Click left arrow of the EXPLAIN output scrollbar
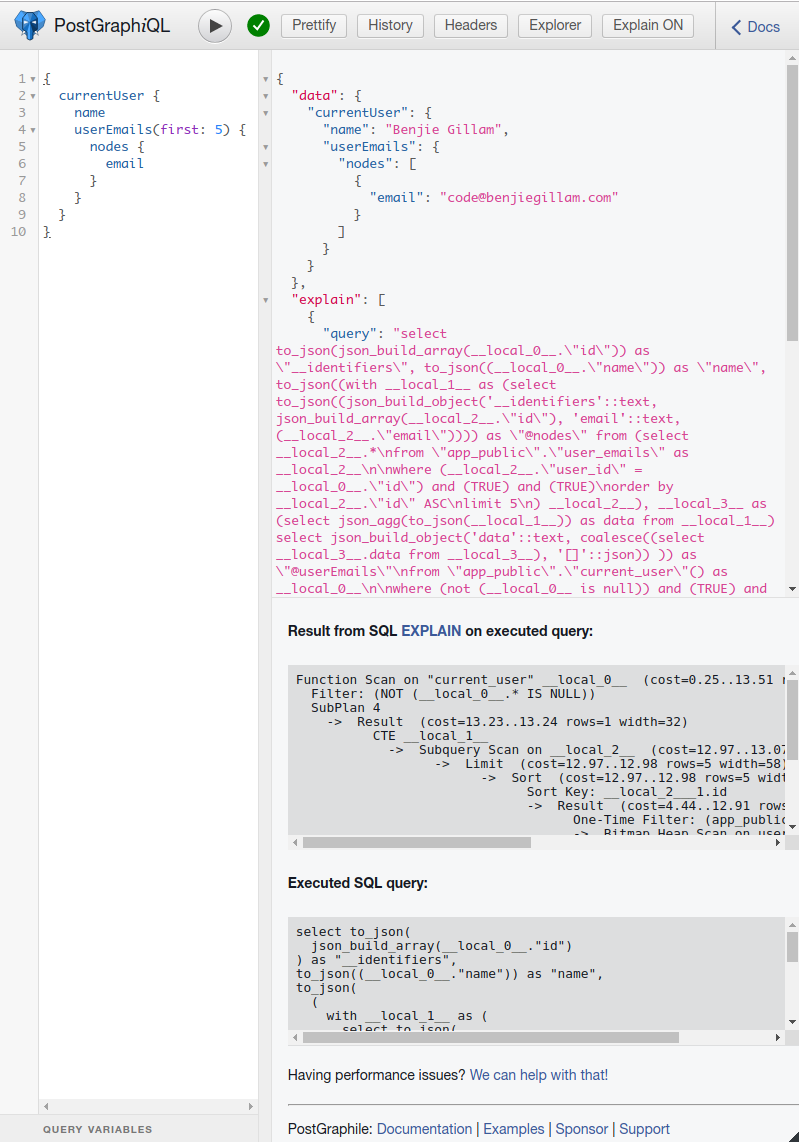This screenshot has width=799, height=1142. [295, 842]
